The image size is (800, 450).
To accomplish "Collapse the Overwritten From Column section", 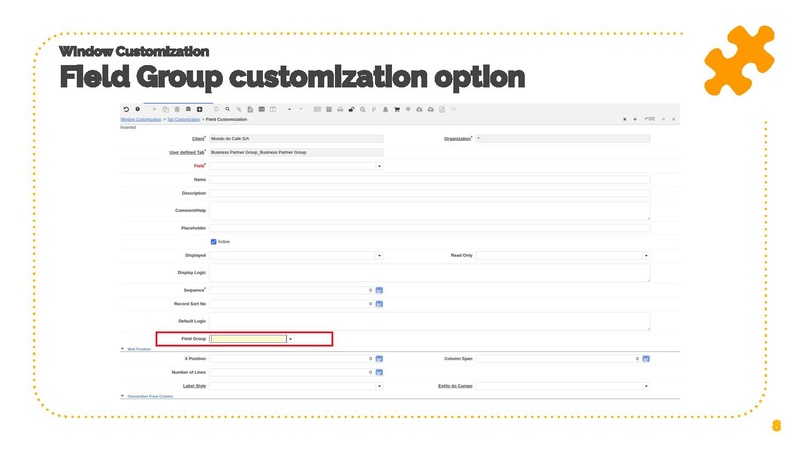I will (123, 396).
